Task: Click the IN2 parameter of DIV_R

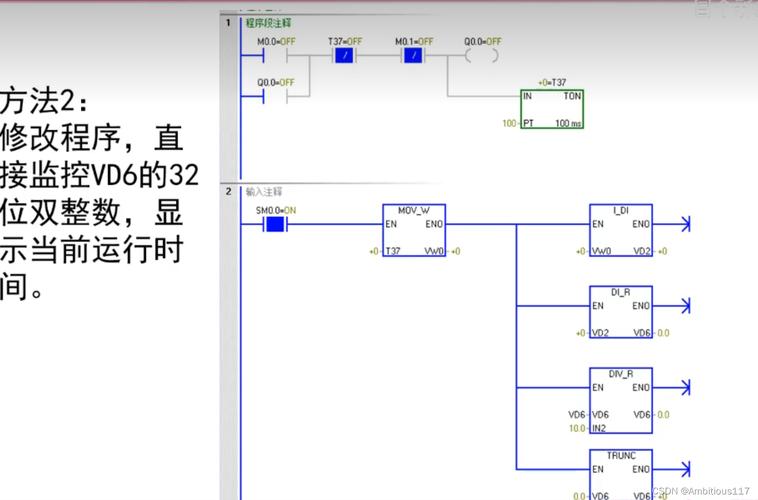Action: coord(599,428)
